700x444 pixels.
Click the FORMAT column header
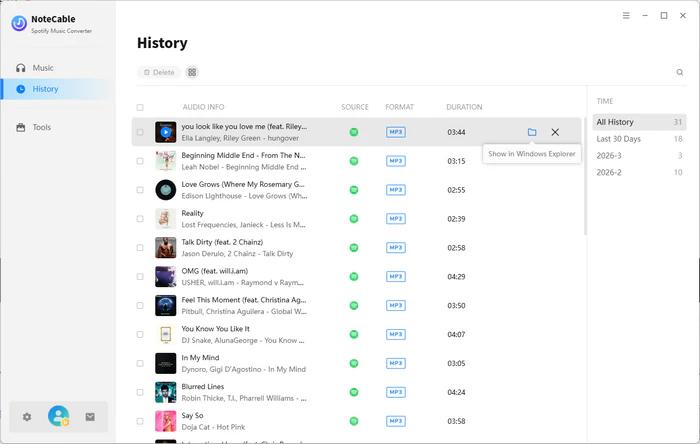coord(400,107)
